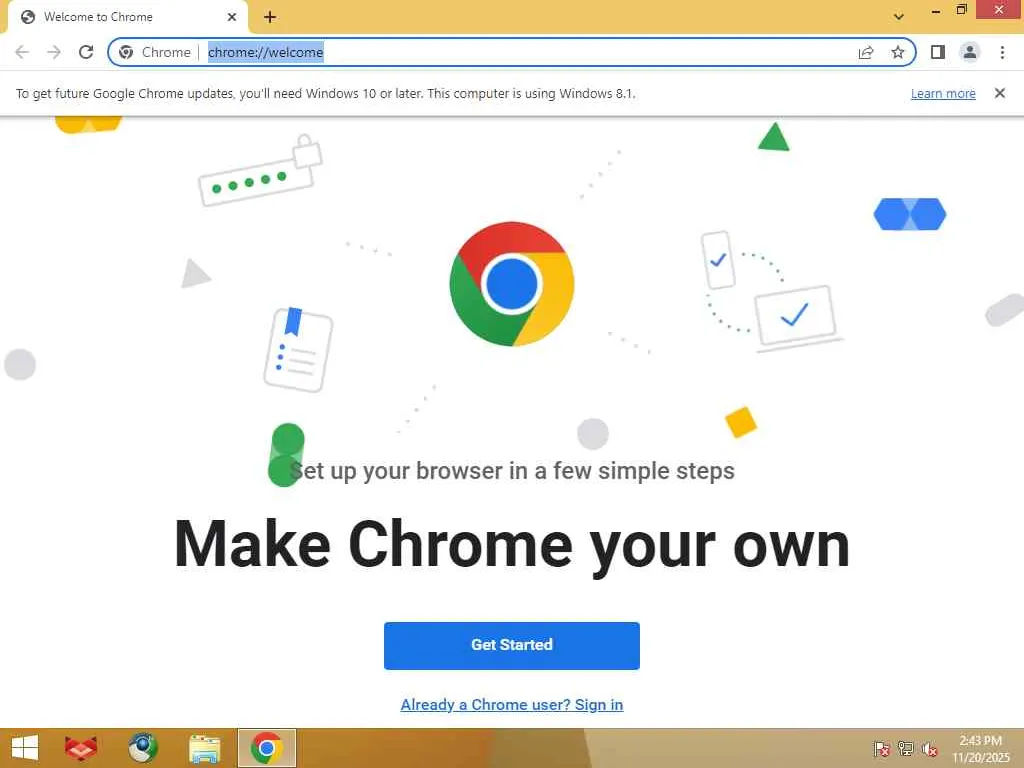Open the site info Chrome icon

click(127, 52)
